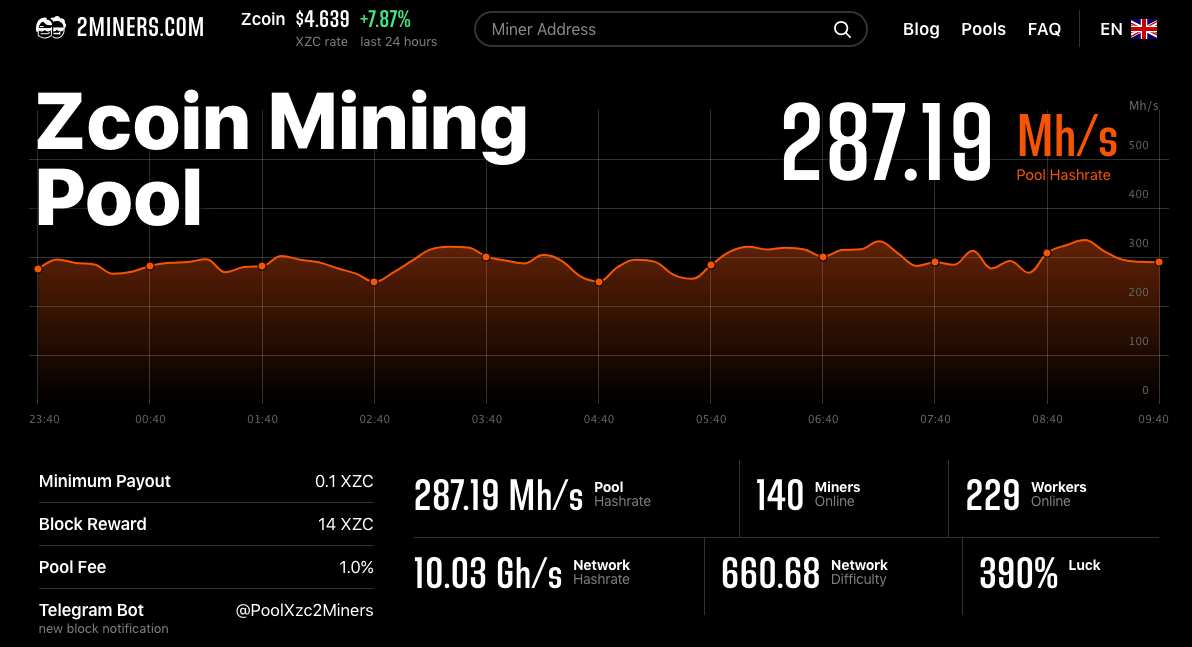The height and width of the screenshot is (647, 1192).
Task: Select the 07:40 chart data point
Action: 935,262
